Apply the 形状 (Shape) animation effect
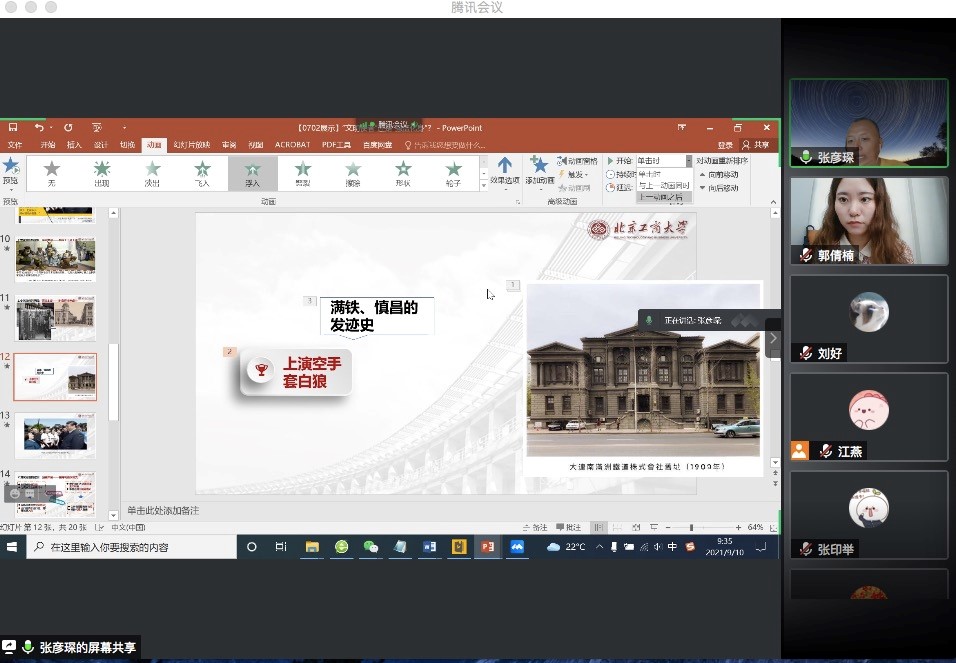Screen dimensions: 956x663 (x=403, y=172)
